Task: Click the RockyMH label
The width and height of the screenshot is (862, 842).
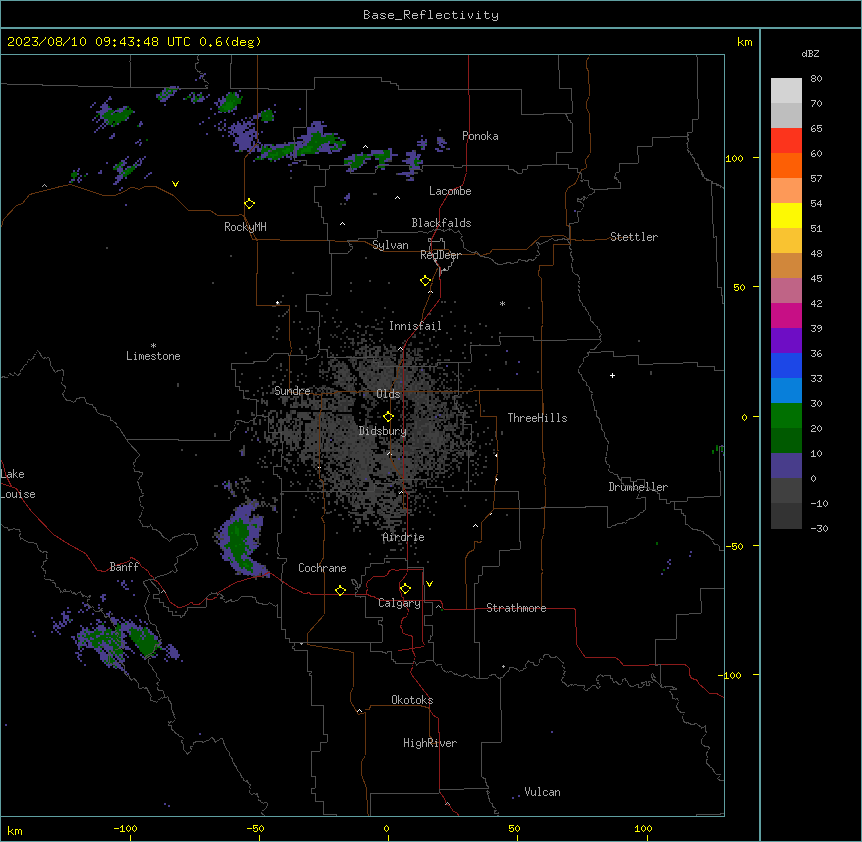Action: [245, 227]
